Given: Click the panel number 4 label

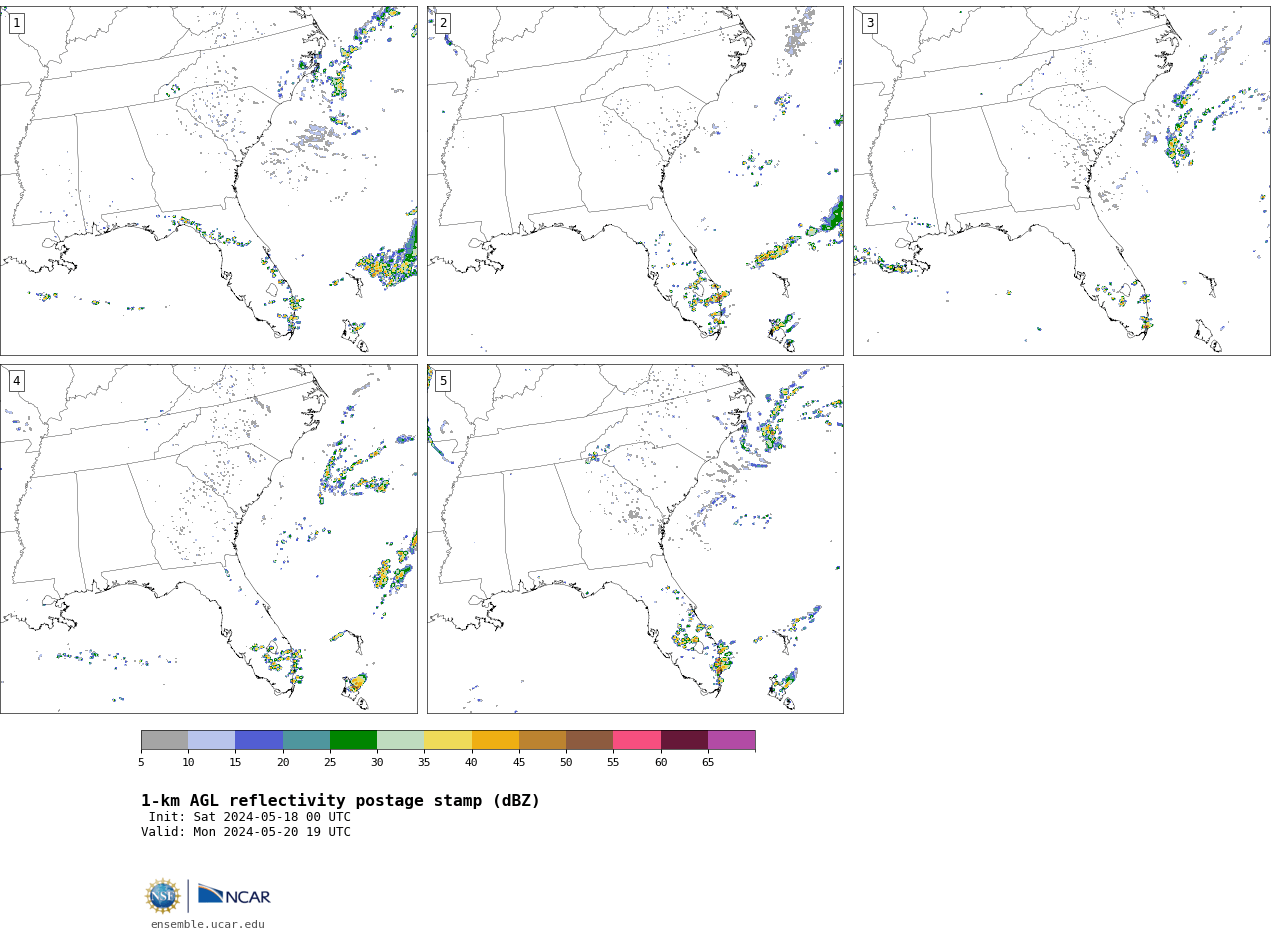Looking at the screenshot, I should (17, 381).
